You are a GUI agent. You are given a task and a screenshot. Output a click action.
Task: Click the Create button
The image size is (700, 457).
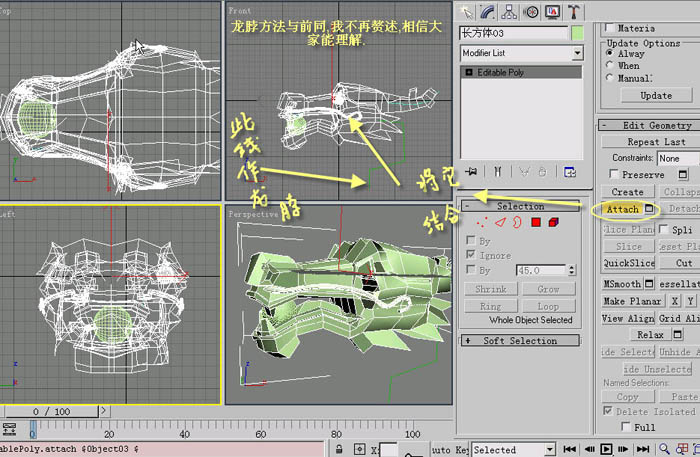627,192
